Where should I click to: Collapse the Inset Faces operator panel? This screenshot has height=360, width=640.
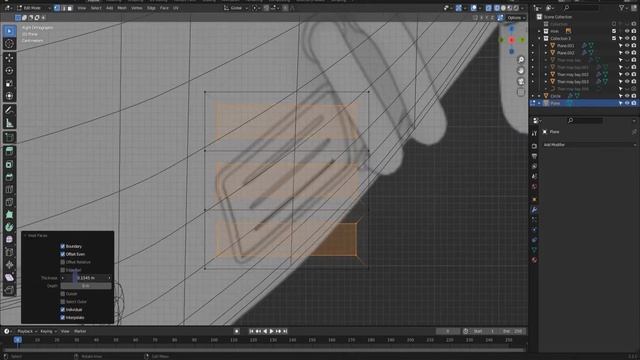25,236
